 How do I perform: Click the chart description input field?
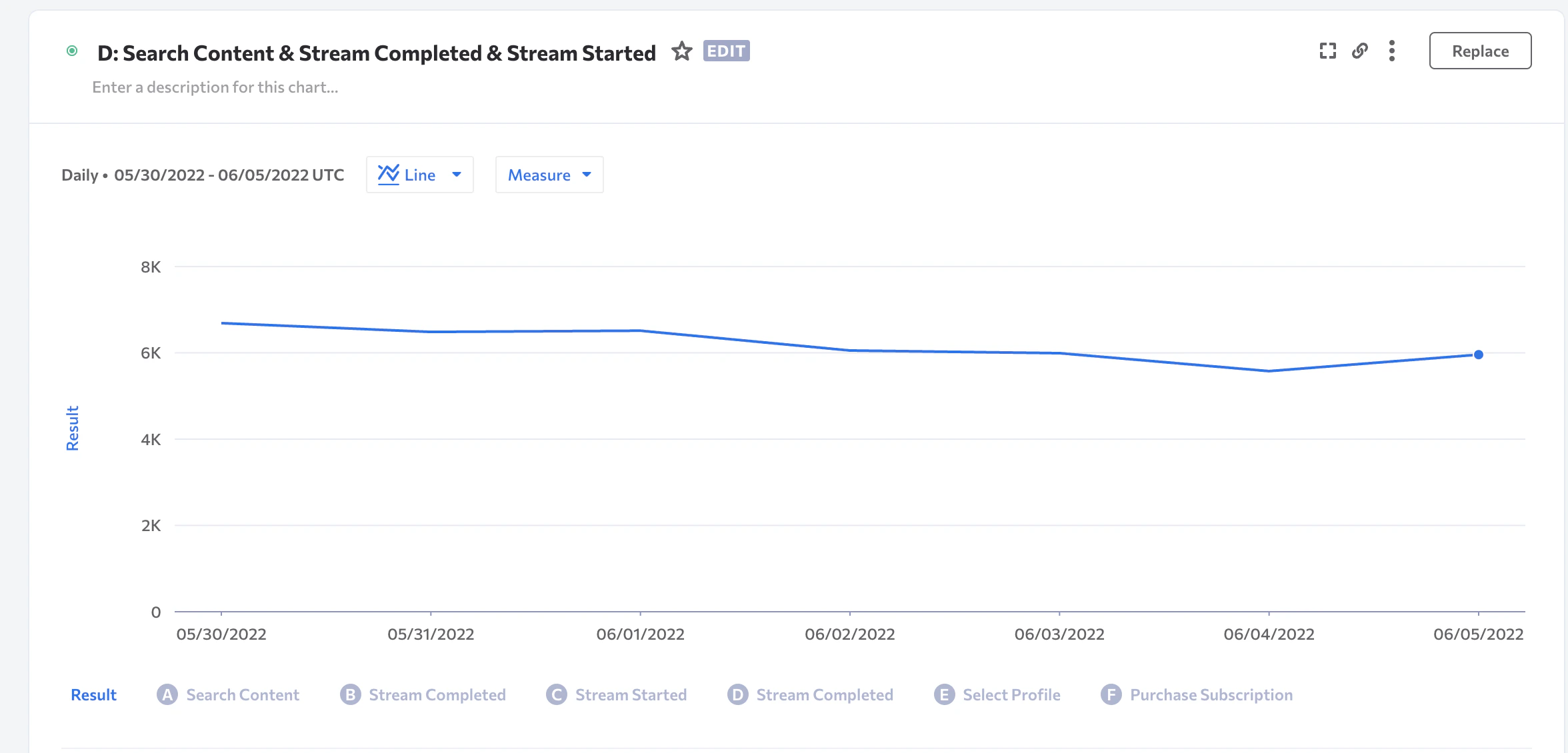click(215, 87)
